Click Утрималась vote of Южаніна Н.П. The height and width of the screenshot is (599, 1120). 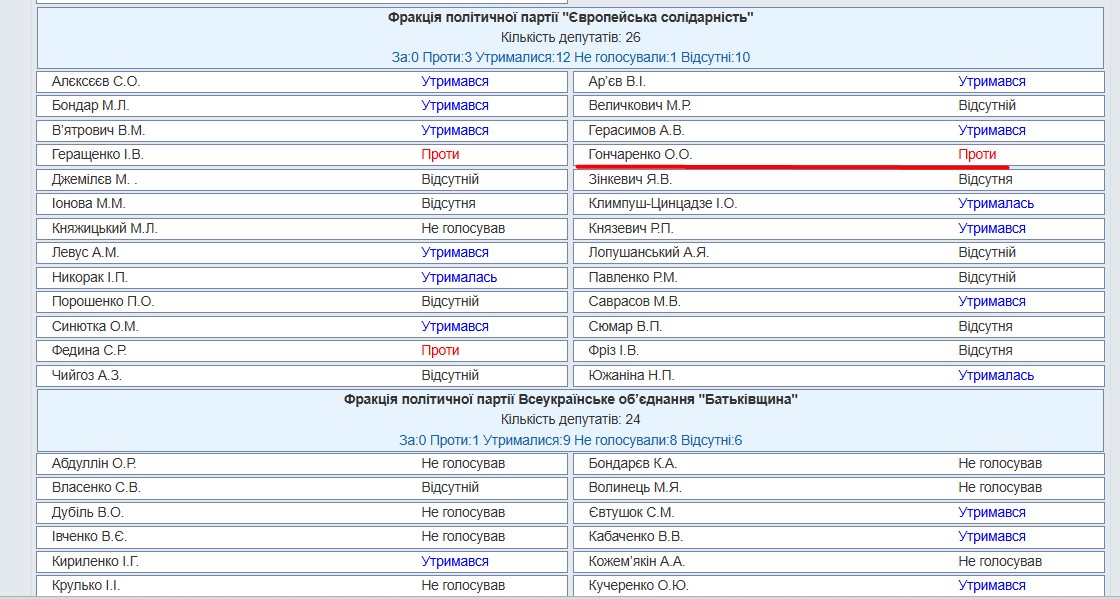click(996, 375)
